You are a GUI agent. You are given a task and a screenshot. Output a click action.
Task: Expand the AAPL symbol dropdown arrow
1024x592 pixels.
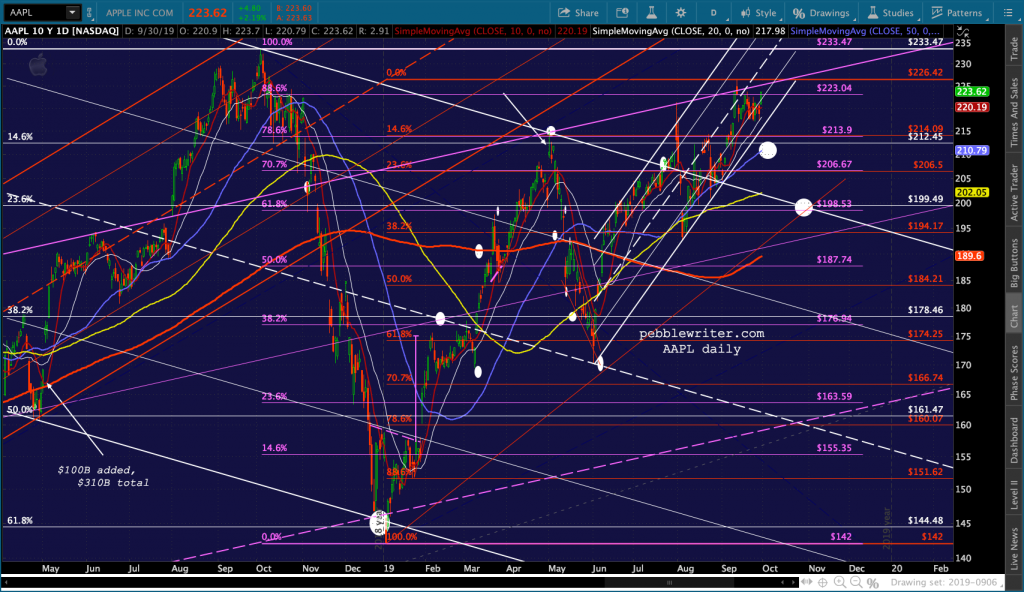click(72, 12)
